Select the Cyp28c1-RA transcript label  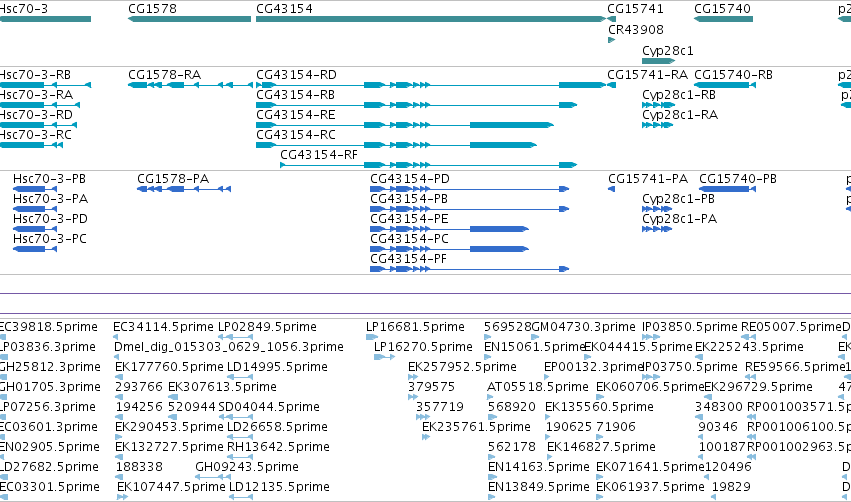(x=680, y=115)
